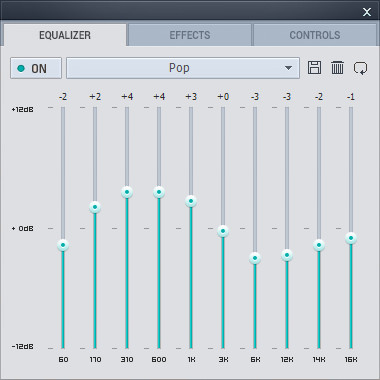Click the 1K frequency label
Viewport: 380px width, 380px height.
(191, 360)
